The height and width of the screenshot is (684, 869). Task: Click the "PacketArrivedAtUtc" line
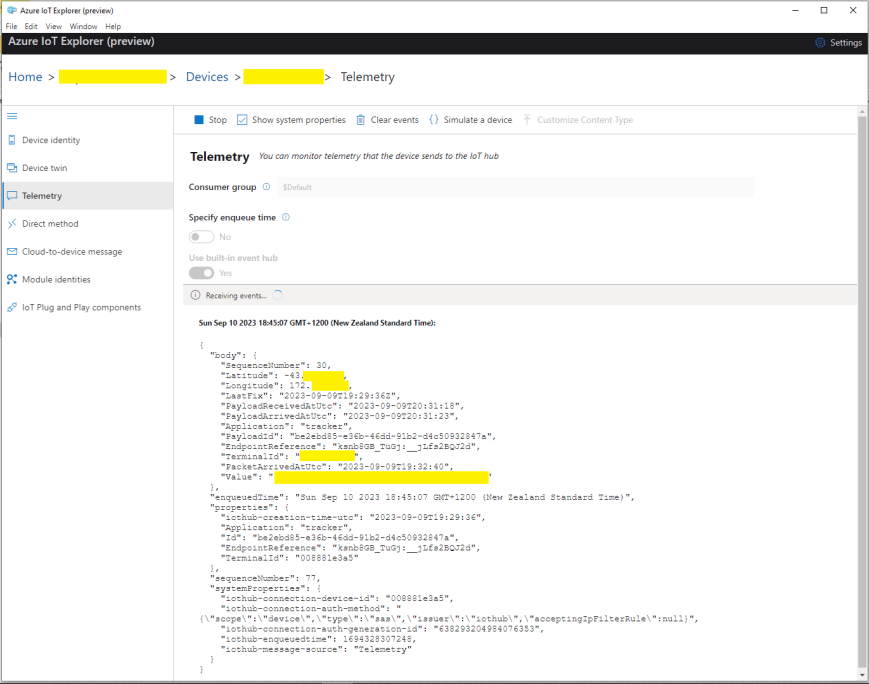[337, 467]
